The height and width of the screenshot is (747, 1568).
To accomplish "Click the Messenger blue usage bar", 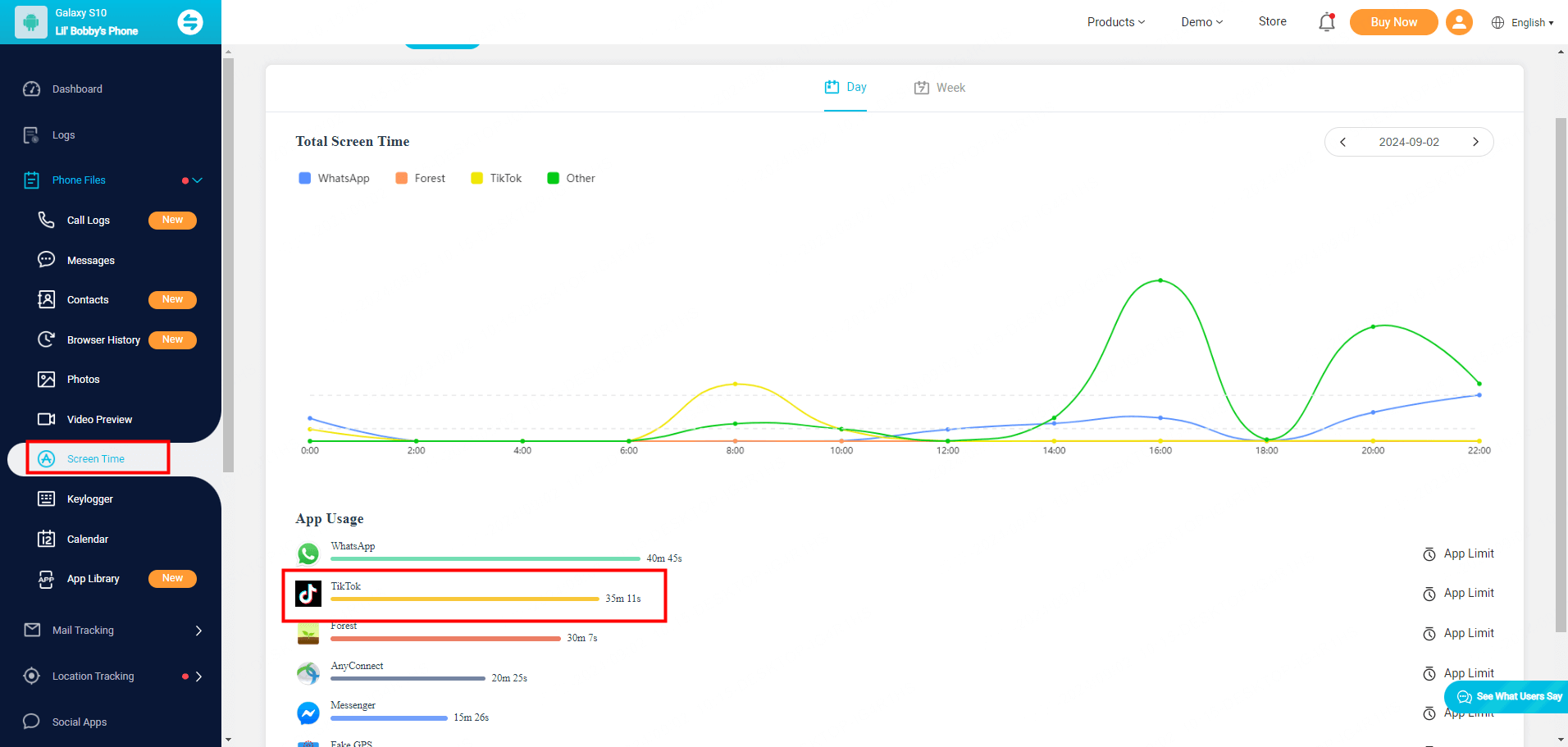I will pos(389,717).
